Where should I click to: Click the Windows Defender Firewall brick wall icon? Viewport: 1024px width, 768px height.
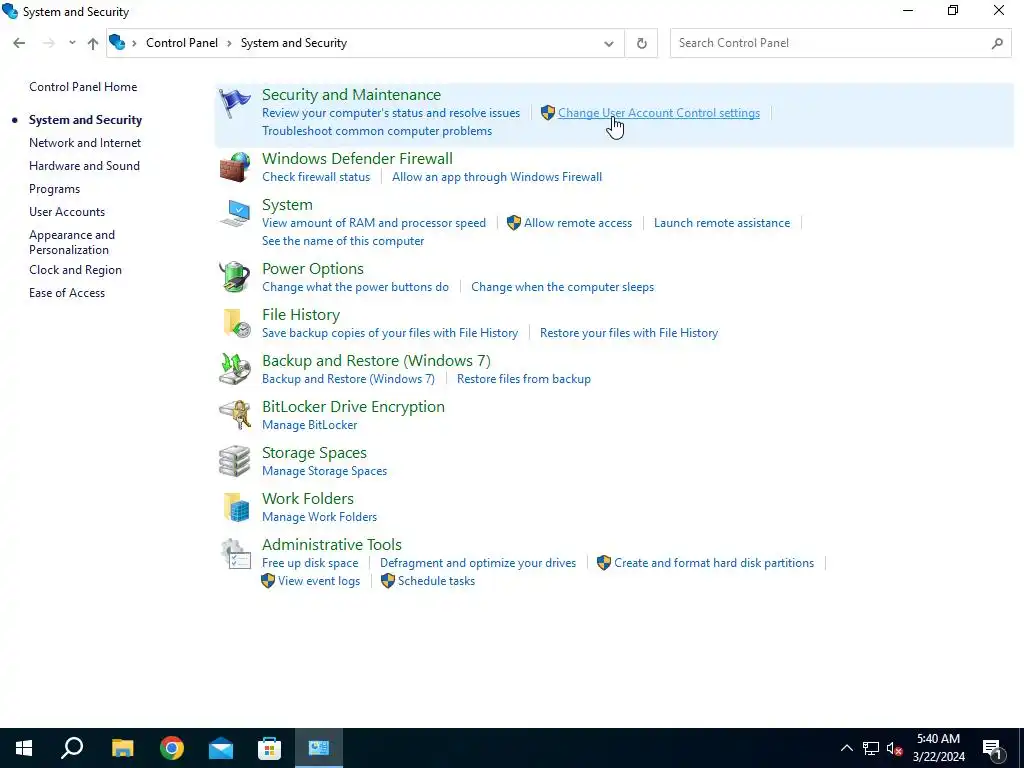click(x=234, y=167)
